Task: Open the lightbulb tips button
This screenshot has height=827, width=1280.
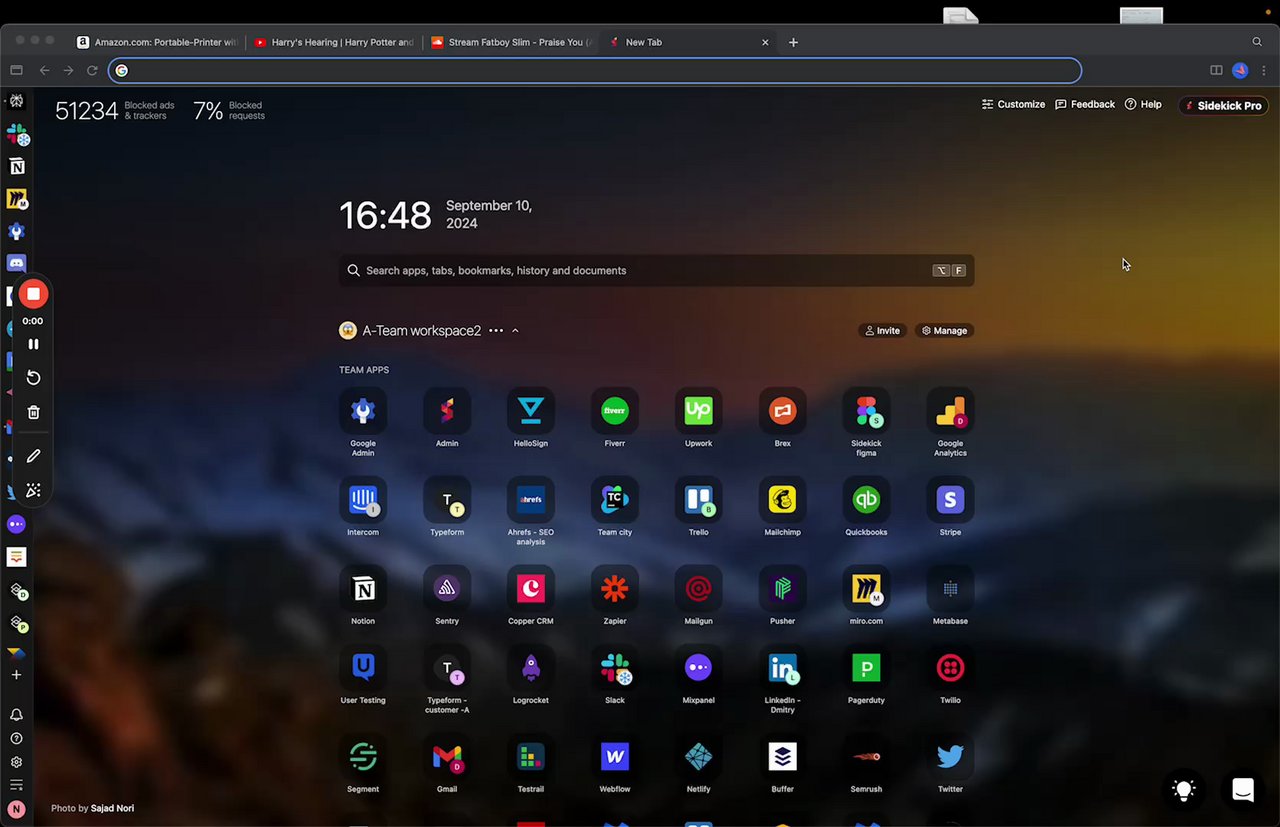Action: (1184, 790)
